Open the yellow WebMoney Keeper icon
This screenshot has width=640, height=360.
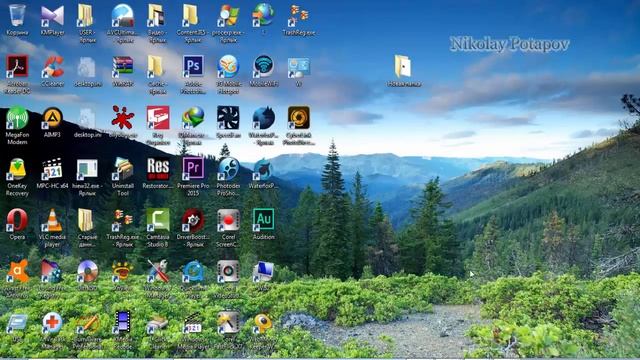coord(263,322)
